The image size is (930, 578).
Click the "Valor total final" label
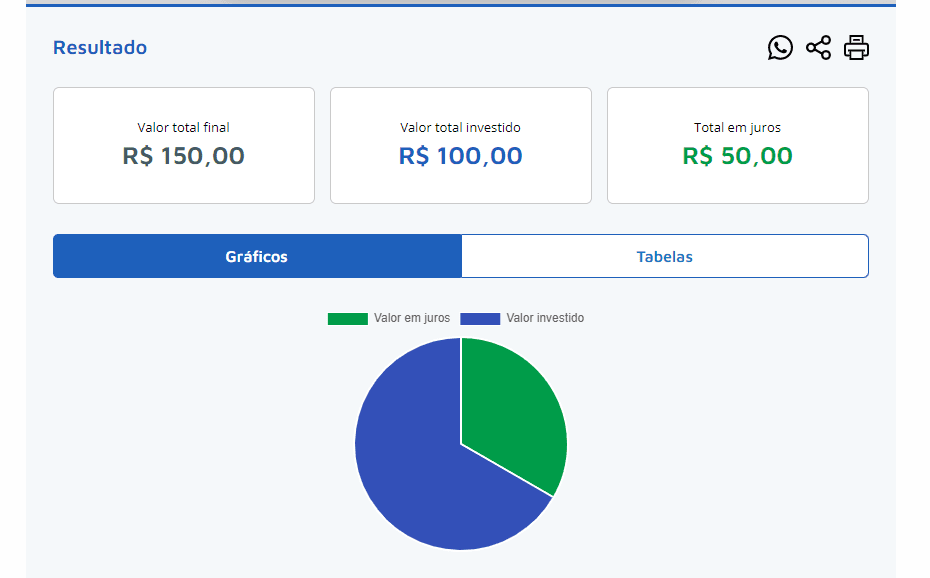pyautogui.click(x=184, y=128)
